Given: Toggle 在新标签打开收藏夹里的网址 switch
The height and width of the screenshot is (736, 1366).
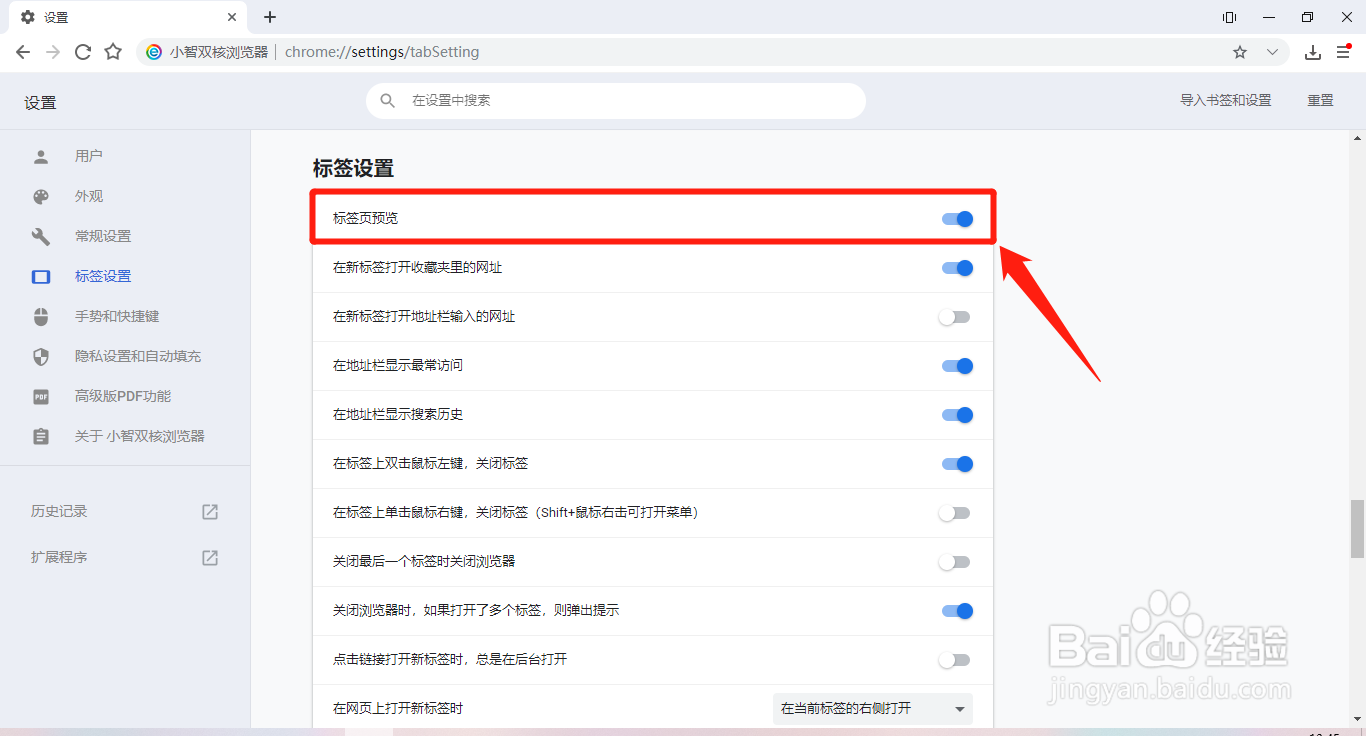Looking at the screenshot, I should point(957,268).
